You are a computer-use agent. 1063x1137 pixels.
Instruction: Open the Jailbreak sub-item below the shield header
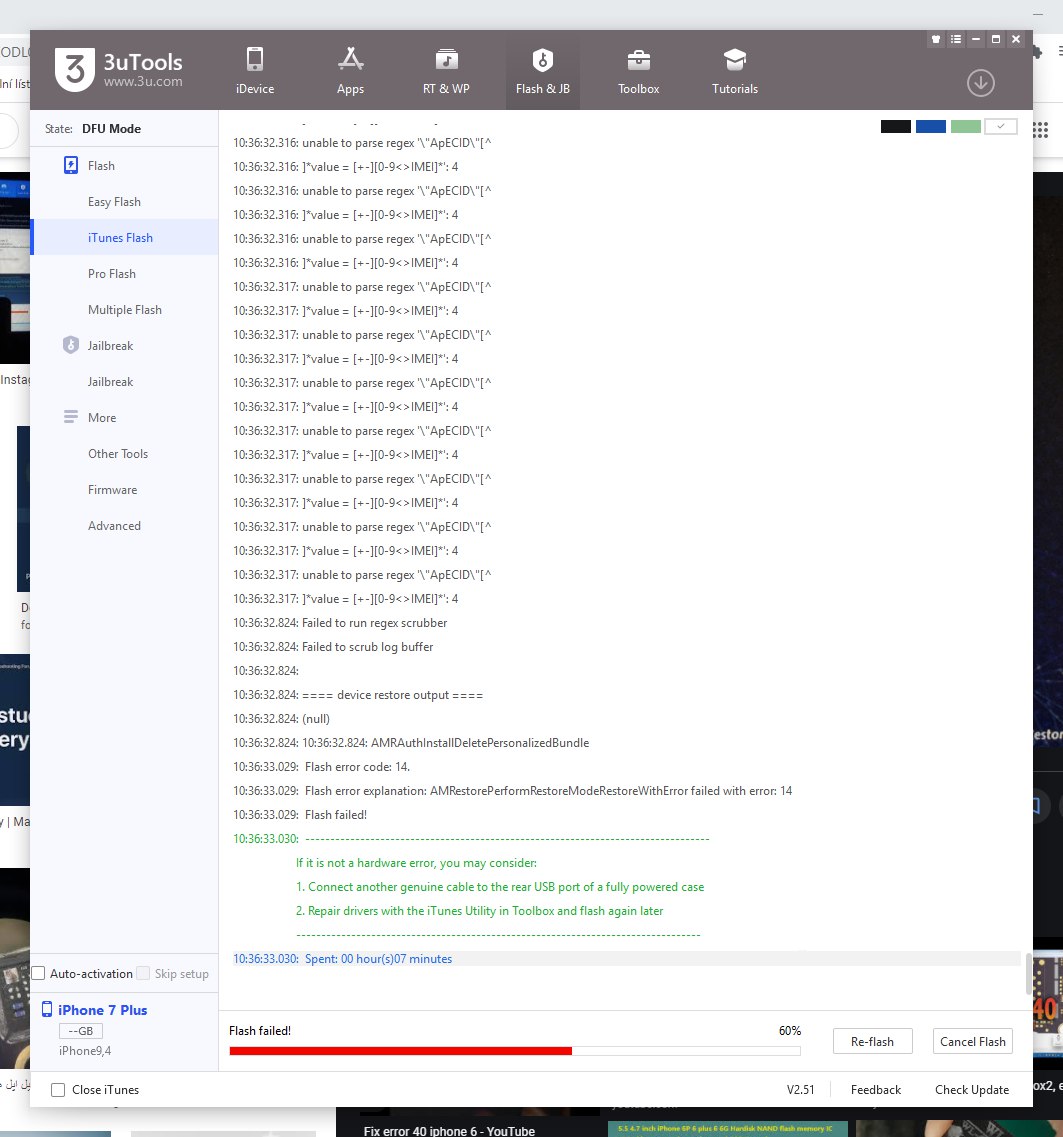pos(110,381)
